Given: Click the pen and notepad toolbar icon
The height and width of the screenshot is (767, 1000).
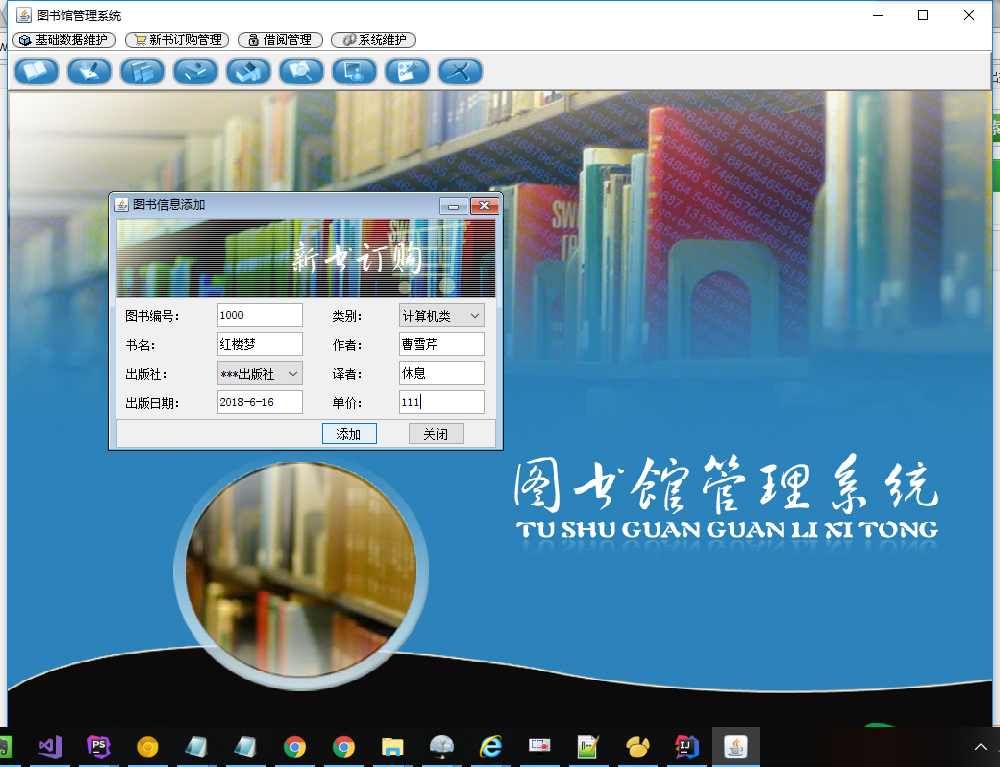Looking at the screenshot, I should click(90, 71).
